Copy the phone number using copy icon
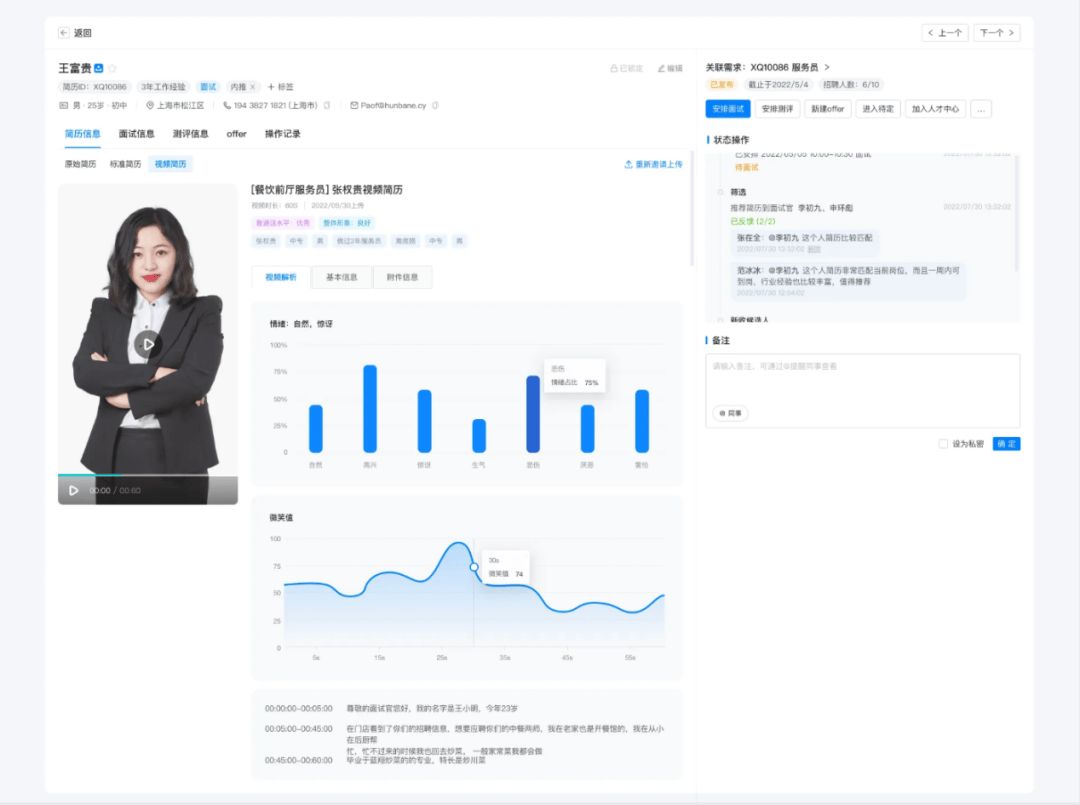 click(x=326, y=105)
